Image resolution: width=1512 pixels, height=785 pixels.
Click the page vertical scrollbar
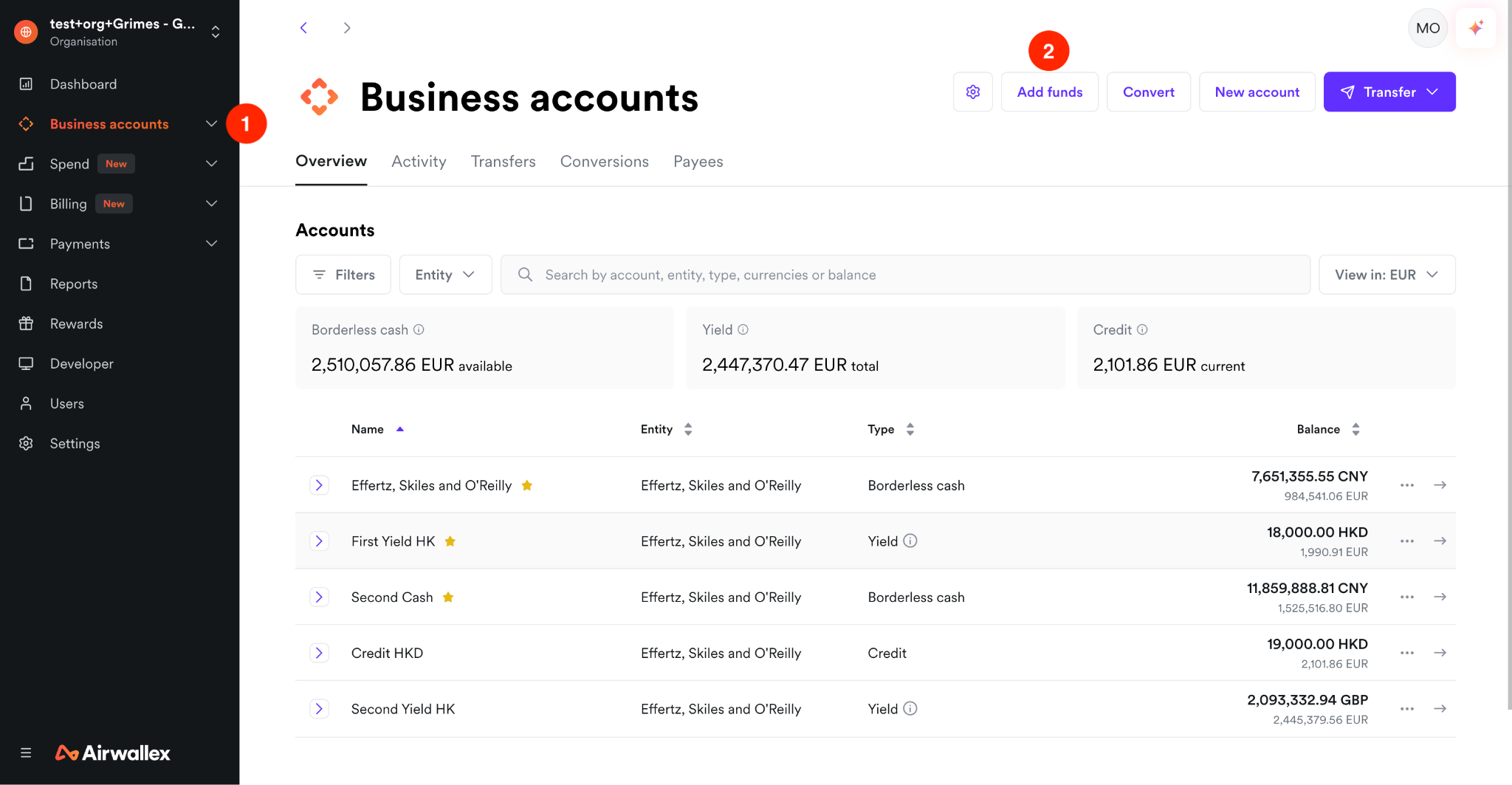pos(1508,354)
